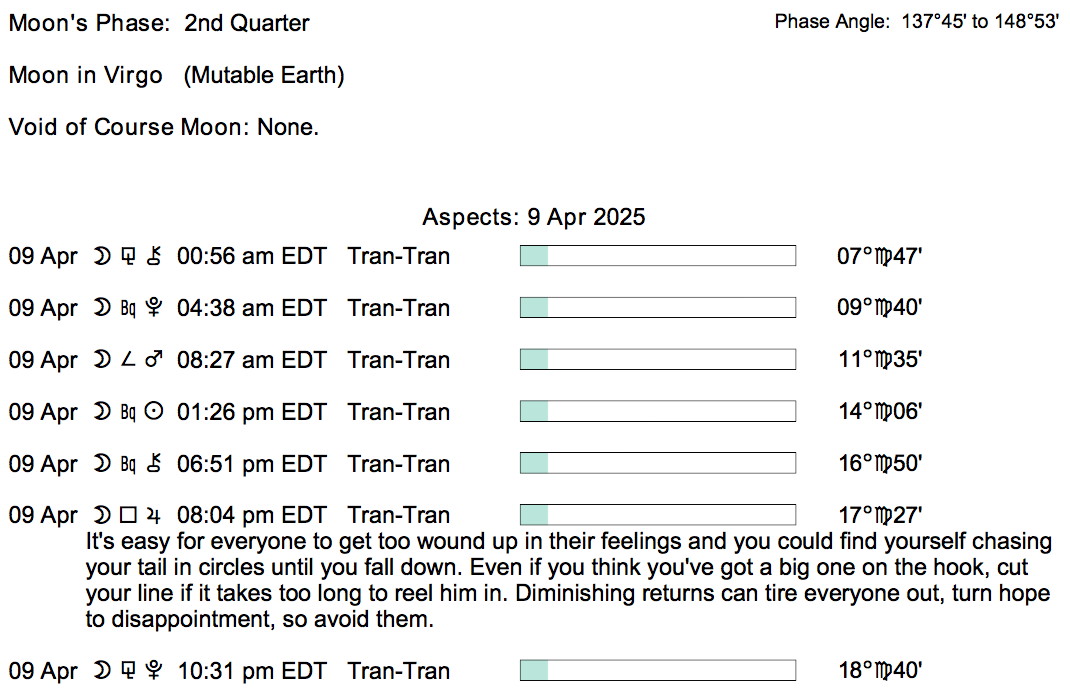Click the square aspect symbol at 08:04 pm
The height and width of the screenshot is (698, 1070).
click(127, 516)
